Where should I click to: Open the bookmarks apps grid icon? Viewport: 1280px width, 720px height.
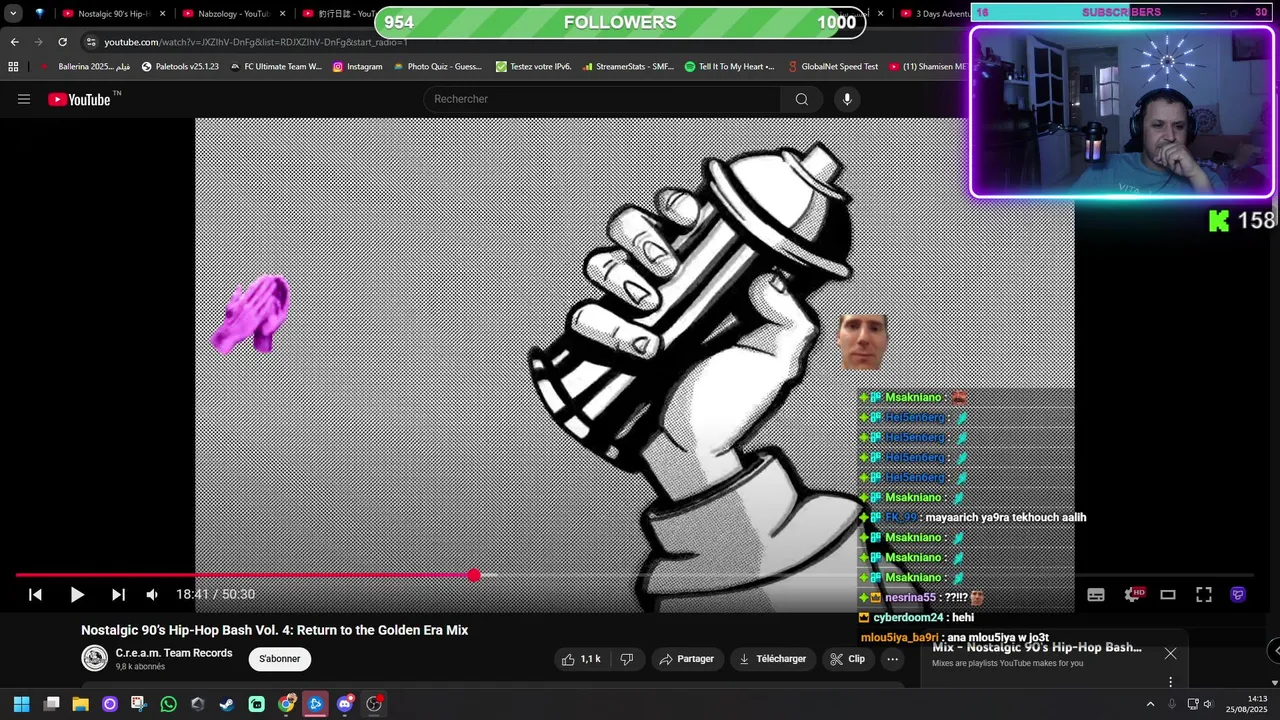pyautogui.click(x=13, y=67)
